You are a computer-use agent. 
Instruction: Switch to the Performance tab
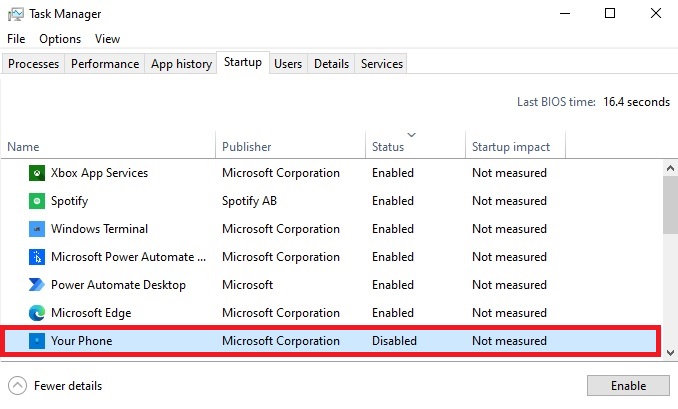105,64
